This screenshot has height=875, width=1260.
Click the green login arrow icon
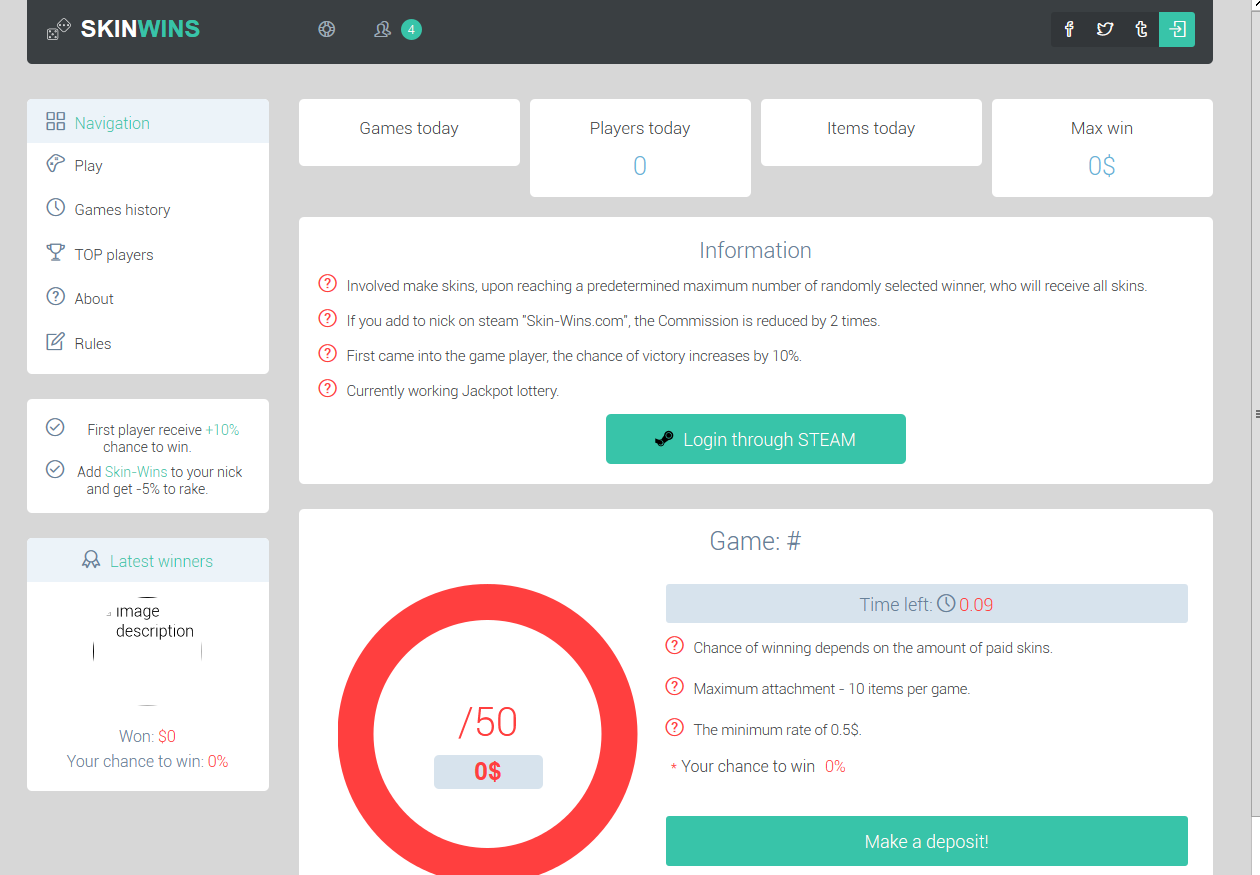pos(1177,29)
